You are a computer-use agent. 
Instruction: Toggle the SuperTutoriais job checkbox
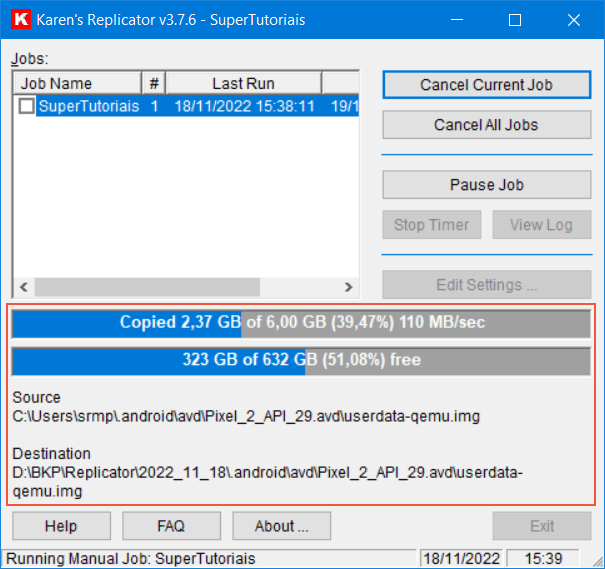27,106
